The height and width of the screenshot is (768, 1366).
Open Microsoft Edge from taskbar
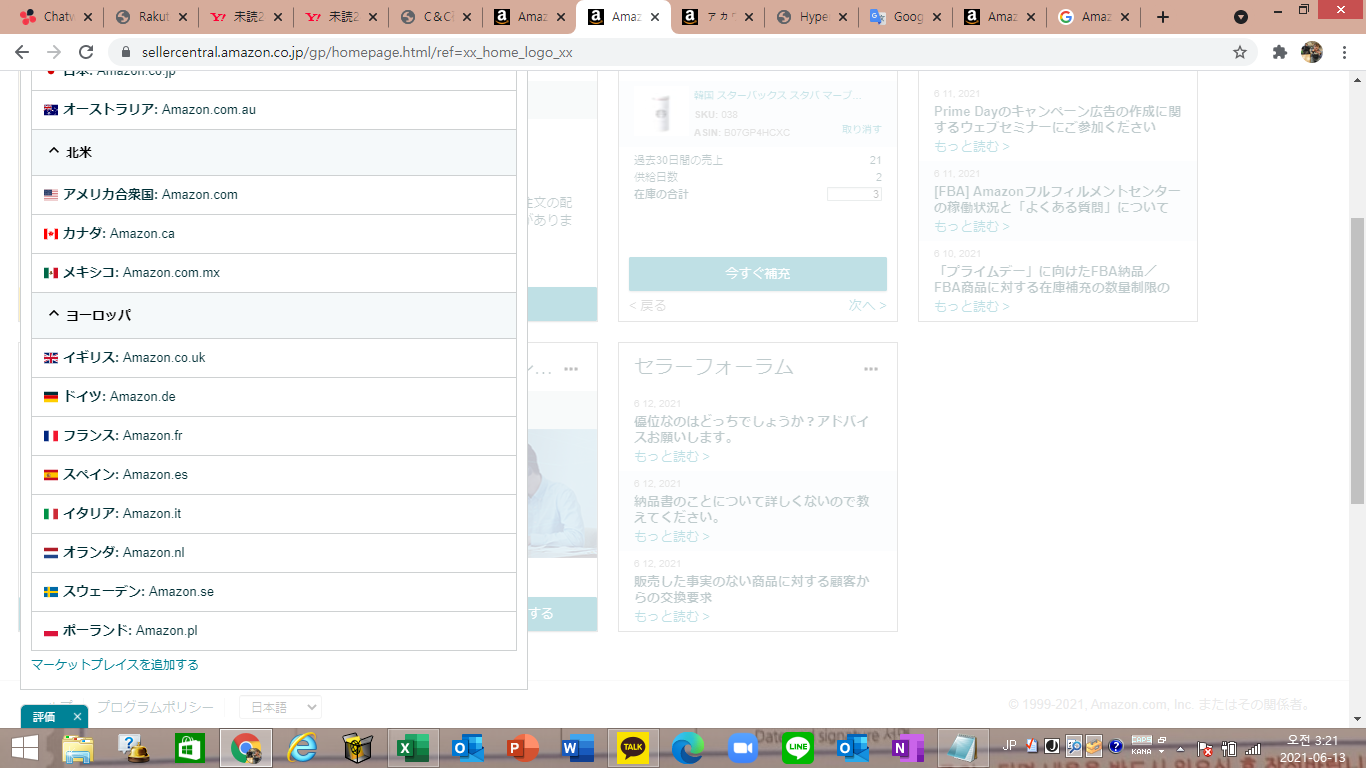687,748
